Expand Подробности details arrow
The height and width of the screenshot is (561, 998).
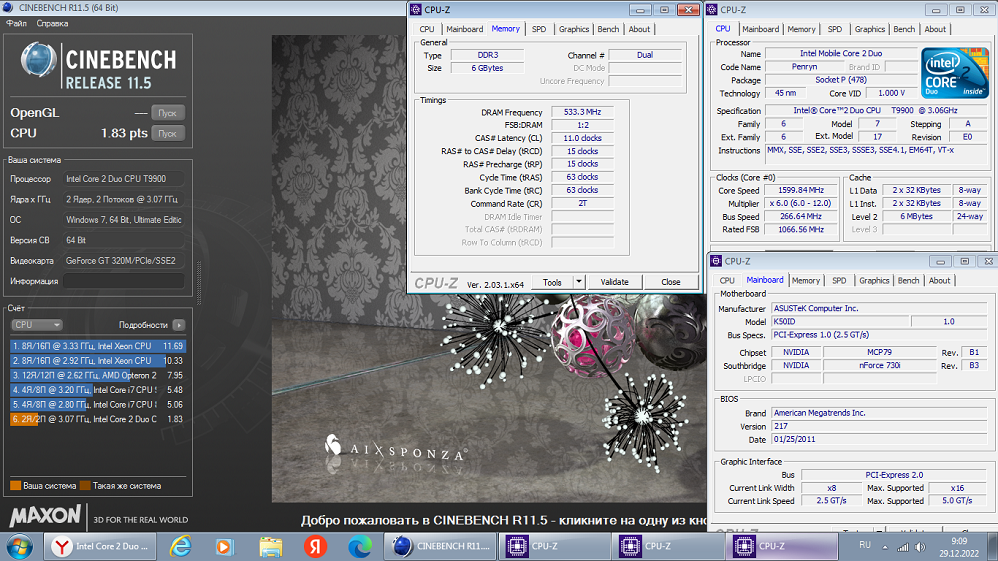179,325
